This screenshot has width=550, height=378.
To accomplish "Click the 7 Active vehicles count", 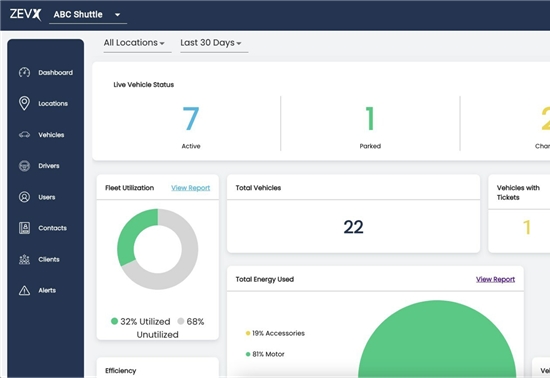I will point(191,119).
